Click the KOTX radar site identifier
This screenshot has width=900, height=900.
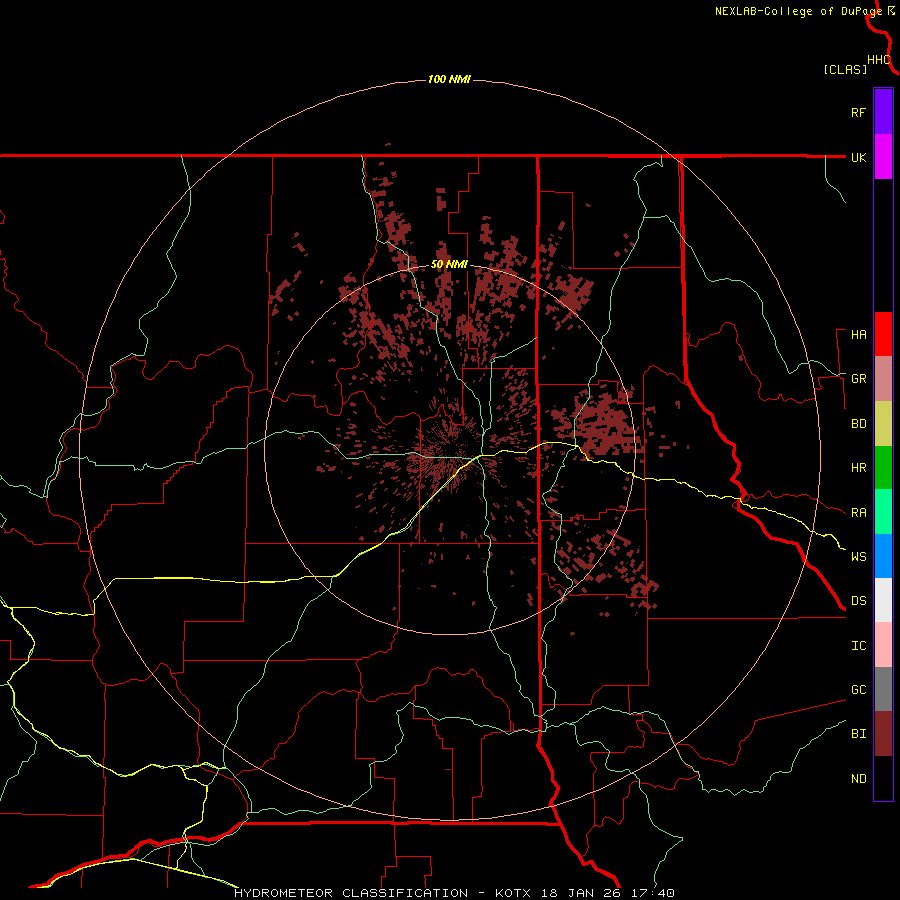[515, 893]
